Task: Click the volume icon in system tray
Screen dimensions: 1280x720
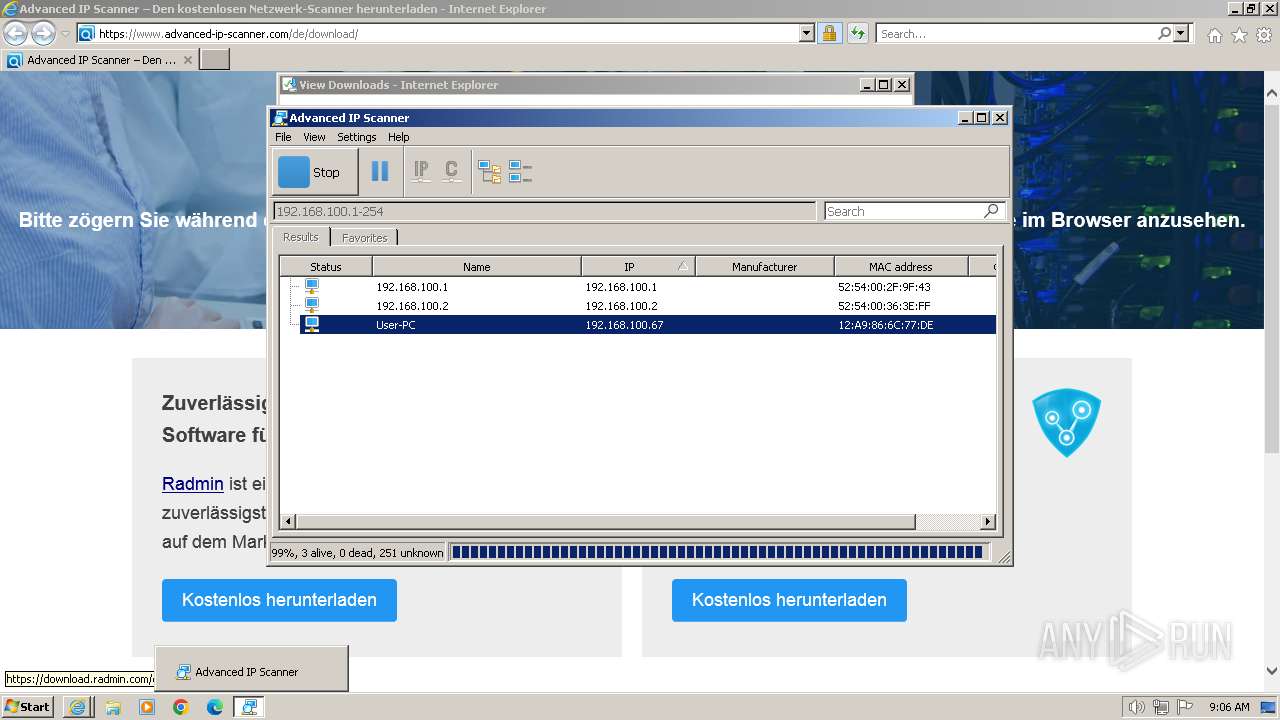Action: (x=1137, y=707)
